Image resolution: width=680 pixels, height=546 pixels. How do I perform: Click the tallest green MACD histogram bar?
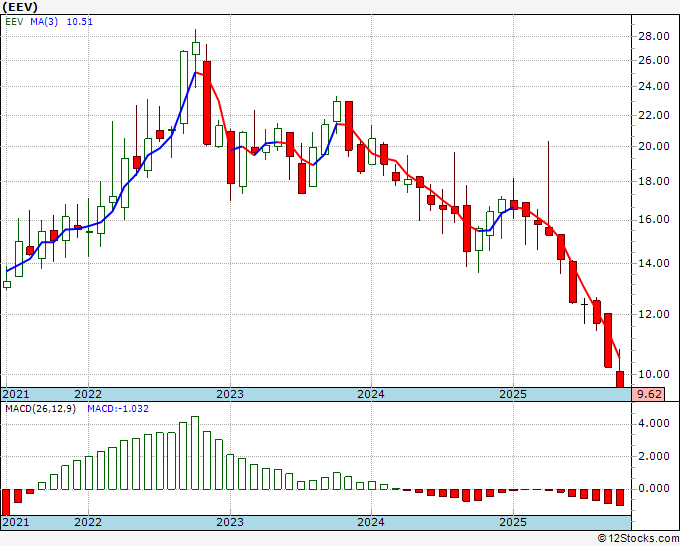coord(195,453)
